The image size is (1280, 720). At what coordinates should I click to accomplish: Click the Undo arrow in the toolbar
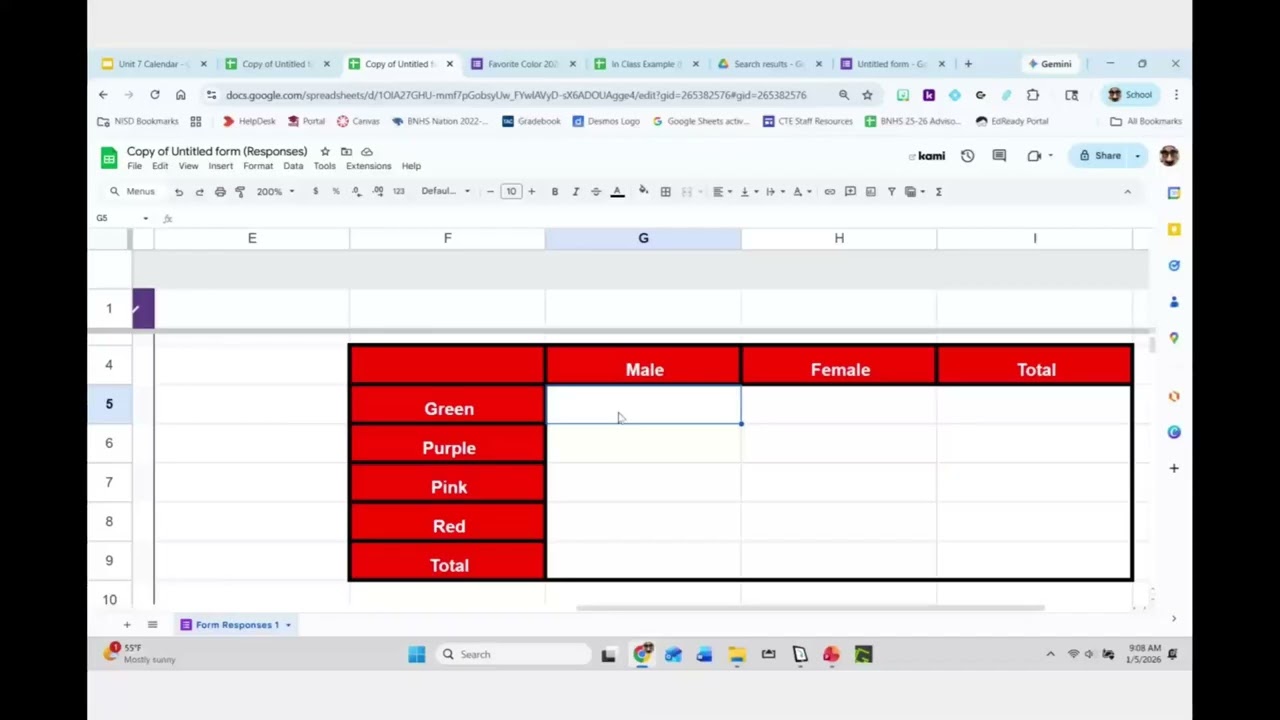coord(178,191)
